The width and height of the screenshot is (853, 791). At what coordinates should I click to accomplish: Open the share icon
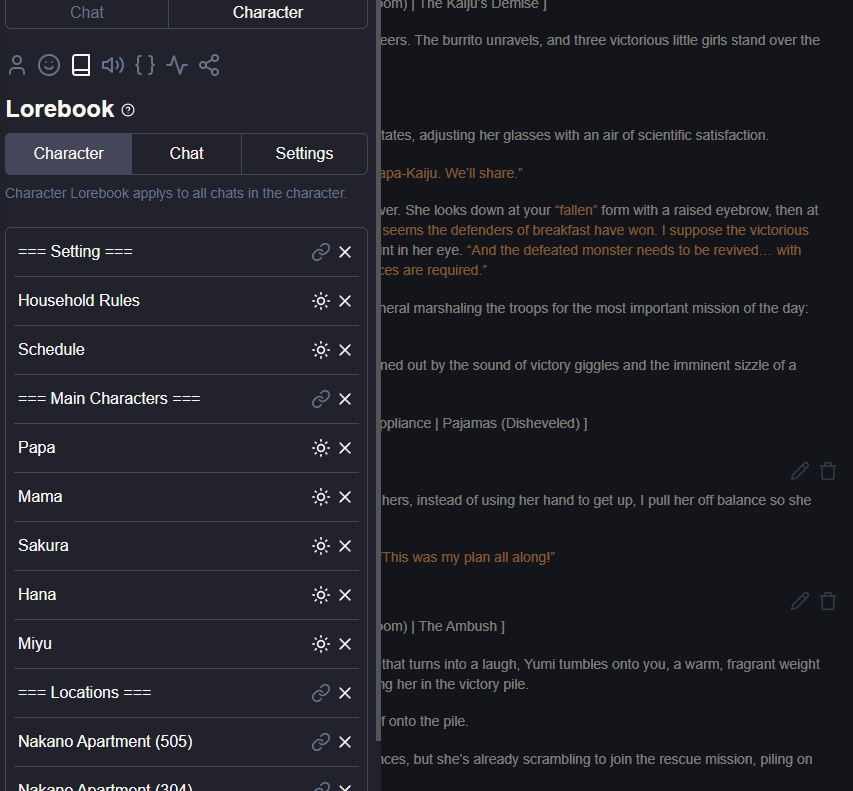pos(209,65)
